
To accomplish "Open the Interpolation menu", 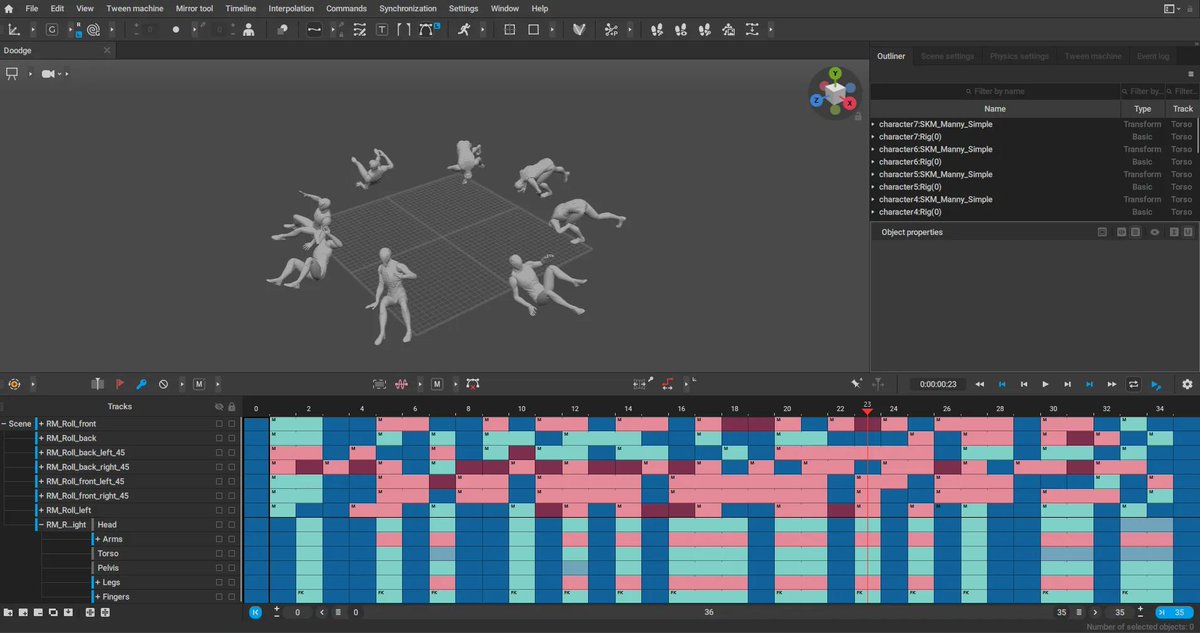I will [291, 8].
